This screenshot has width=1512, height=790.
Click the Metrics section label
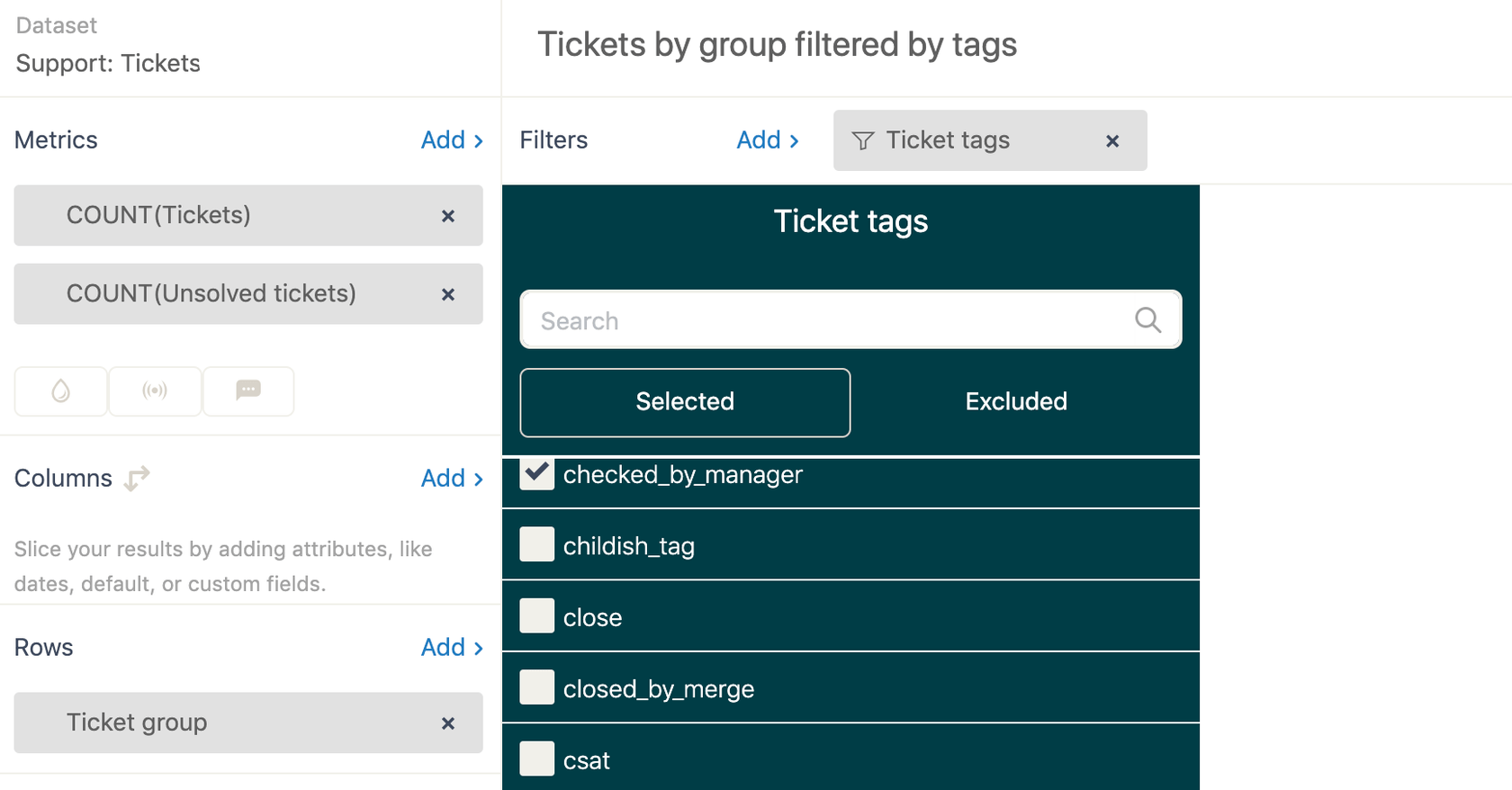tap(56, 140)
